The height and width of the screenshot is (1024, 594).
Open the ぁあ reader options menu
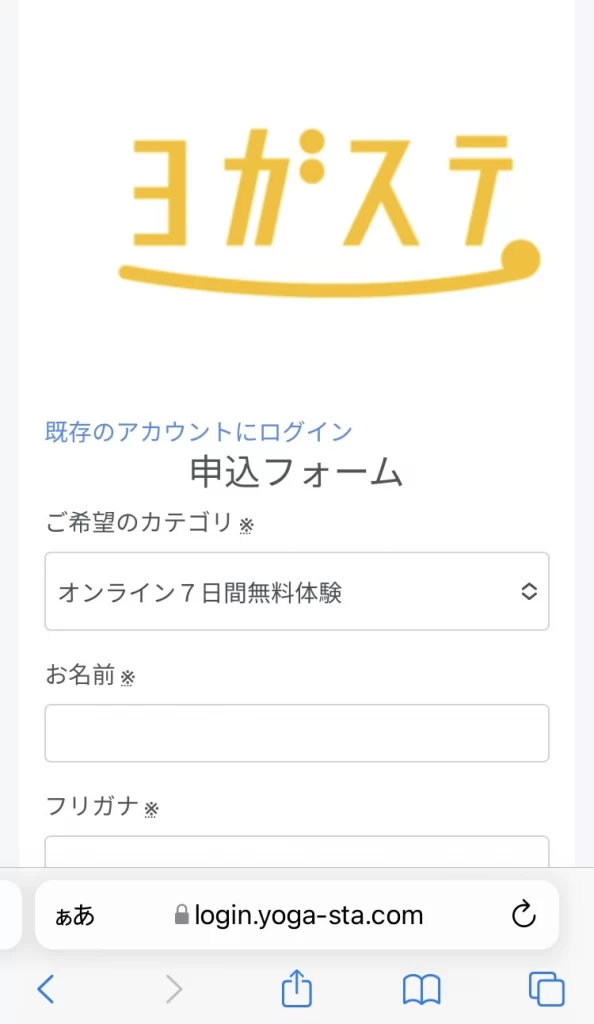(74, 916)
